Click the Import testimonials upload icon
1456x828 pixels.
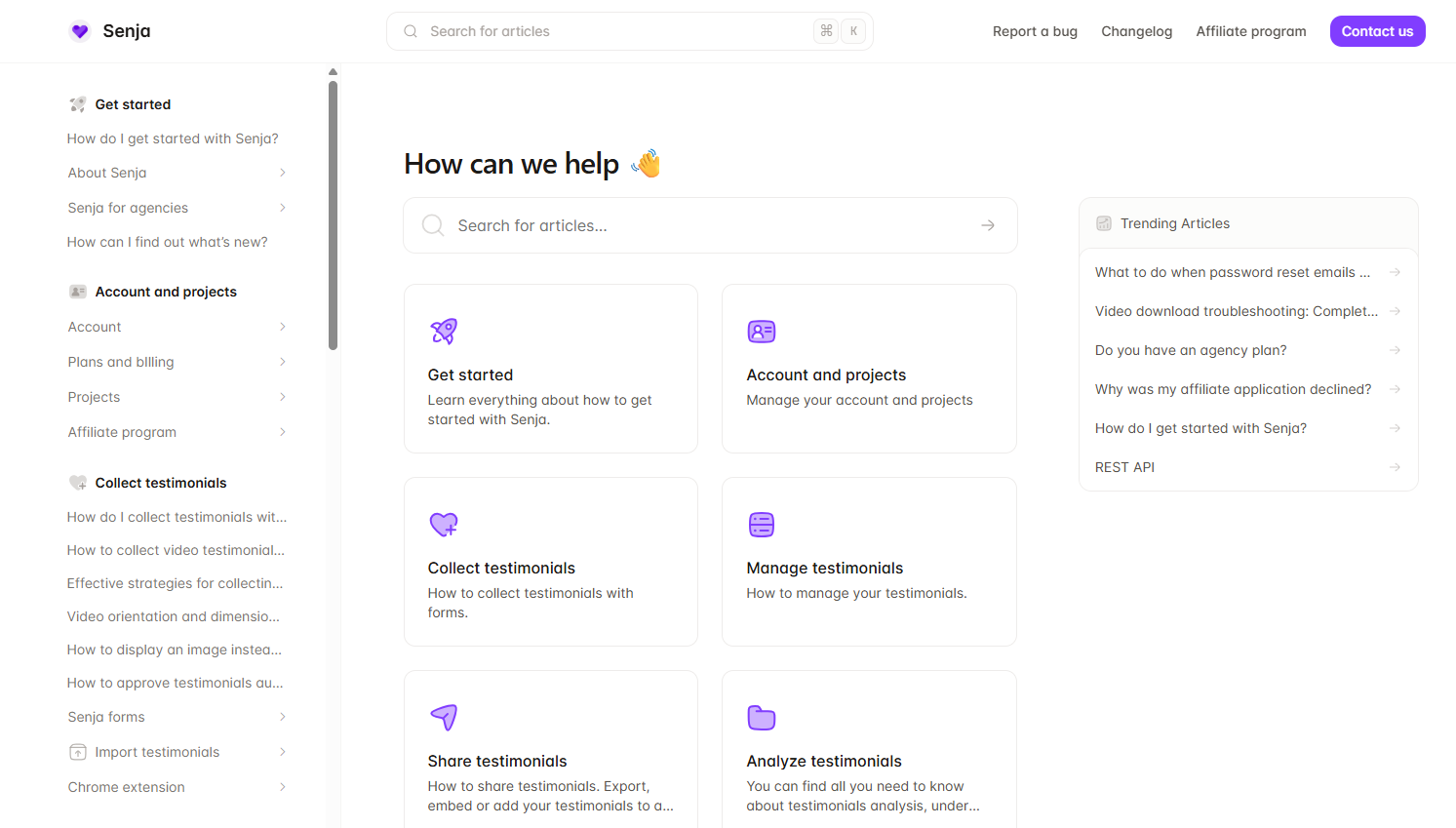(x=78, y=752)
